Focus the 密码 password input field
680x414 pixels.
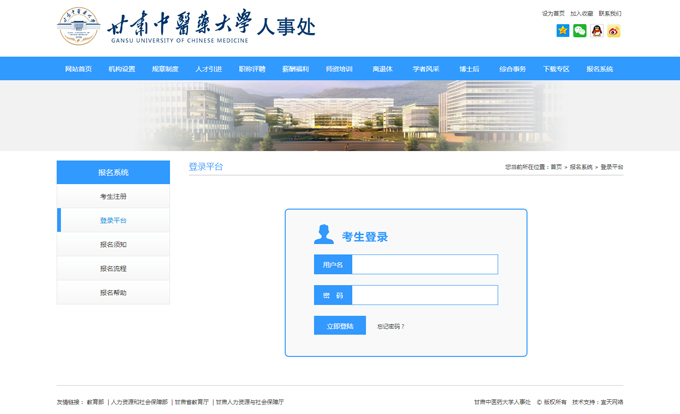point(424,296)
